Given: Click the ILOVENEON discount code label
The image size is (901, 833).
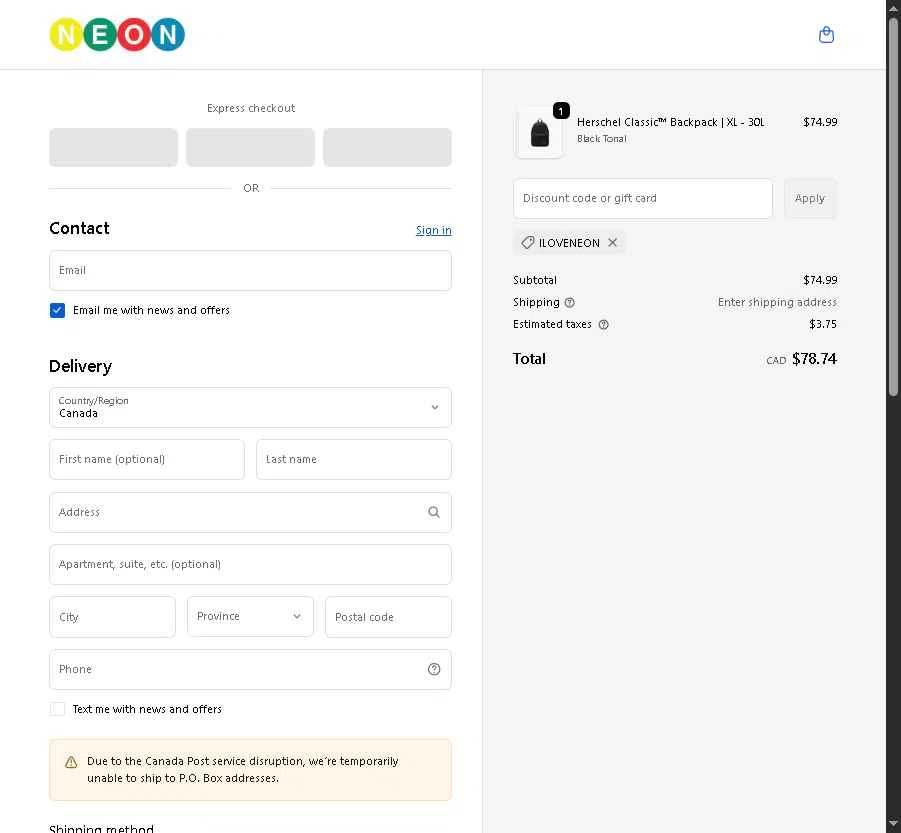Looking at the screenshot, I should (569, 242).
